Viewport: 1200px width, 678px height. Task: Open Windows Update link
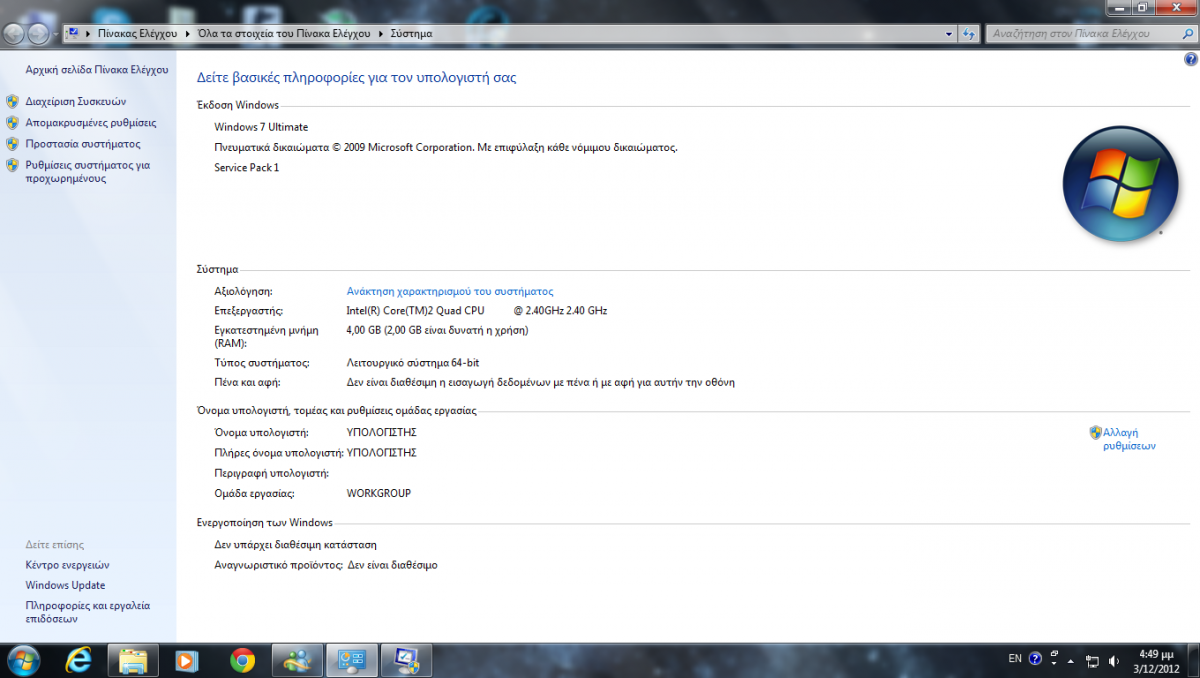[x=65, y=585]
